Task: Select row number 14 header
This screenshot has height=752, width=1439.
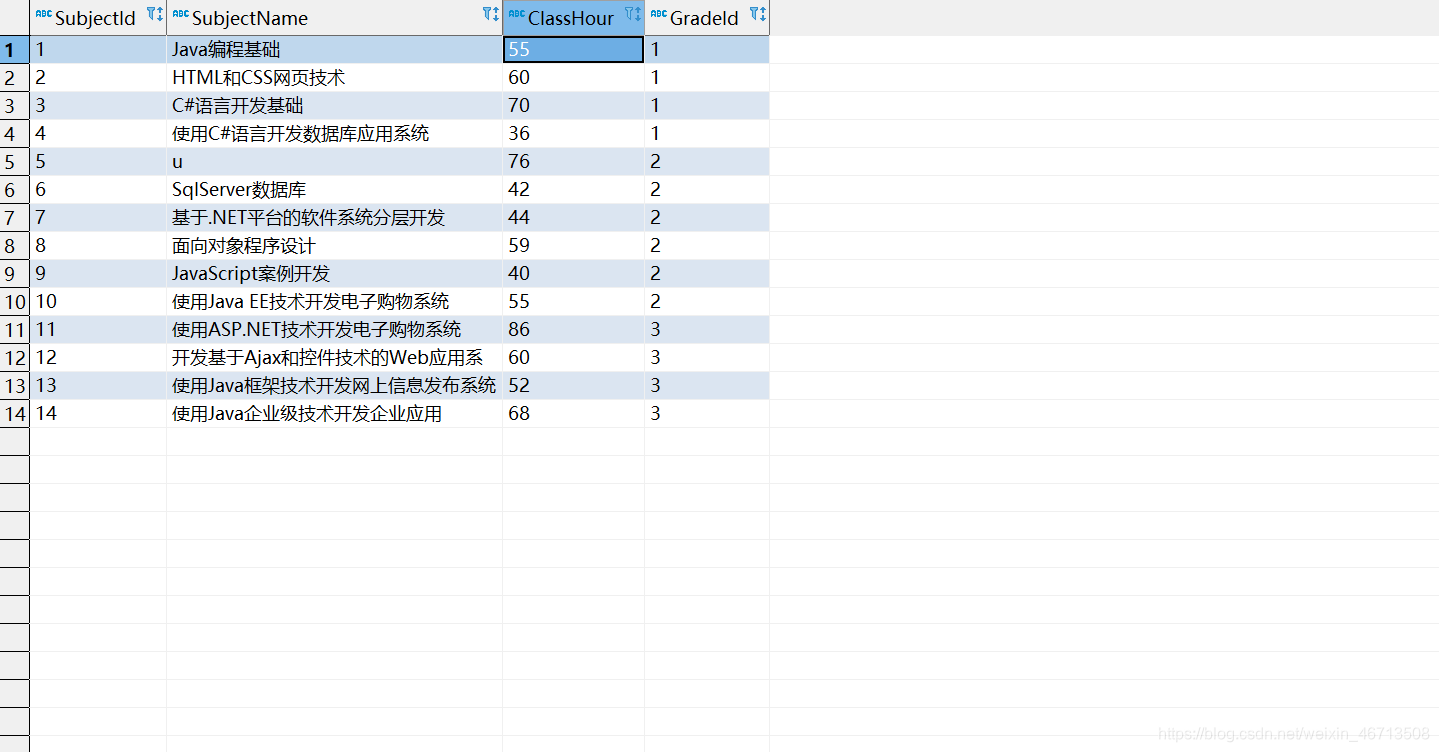Action: [x=14, y=413]
